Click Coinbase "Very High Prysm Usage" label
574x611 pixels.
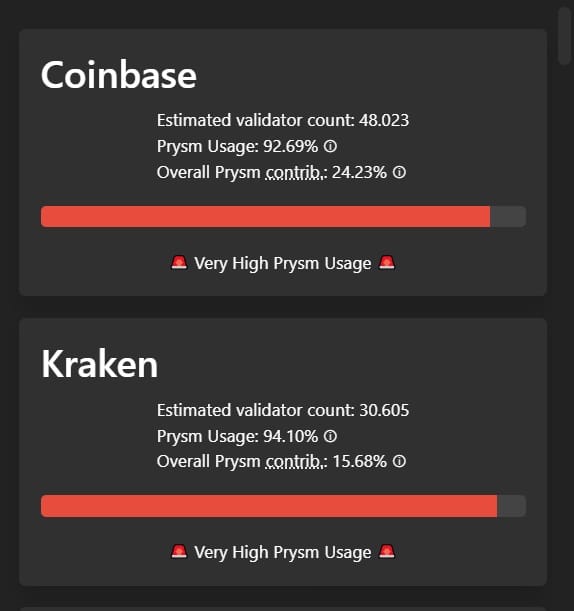tap(283, 264)
